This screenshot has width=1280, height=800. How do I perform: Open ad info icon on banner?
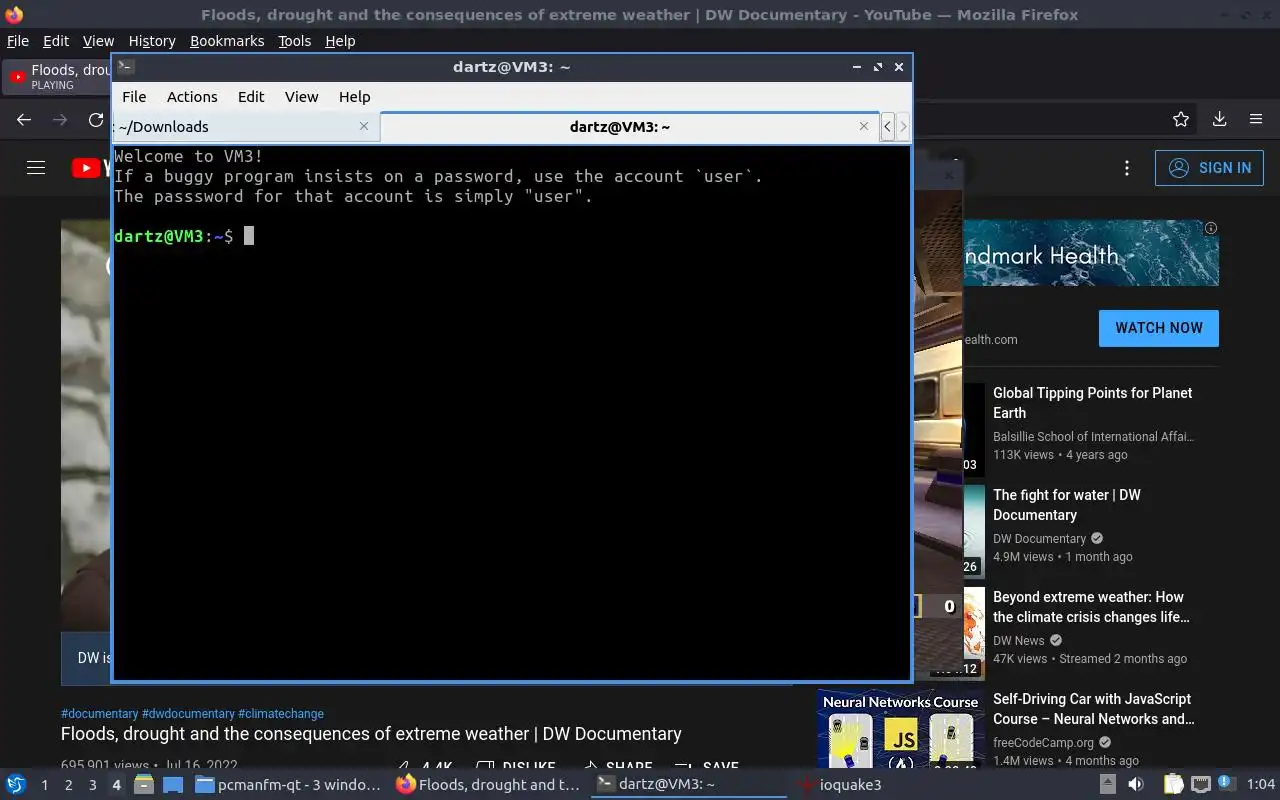(x=1211, y=228)
